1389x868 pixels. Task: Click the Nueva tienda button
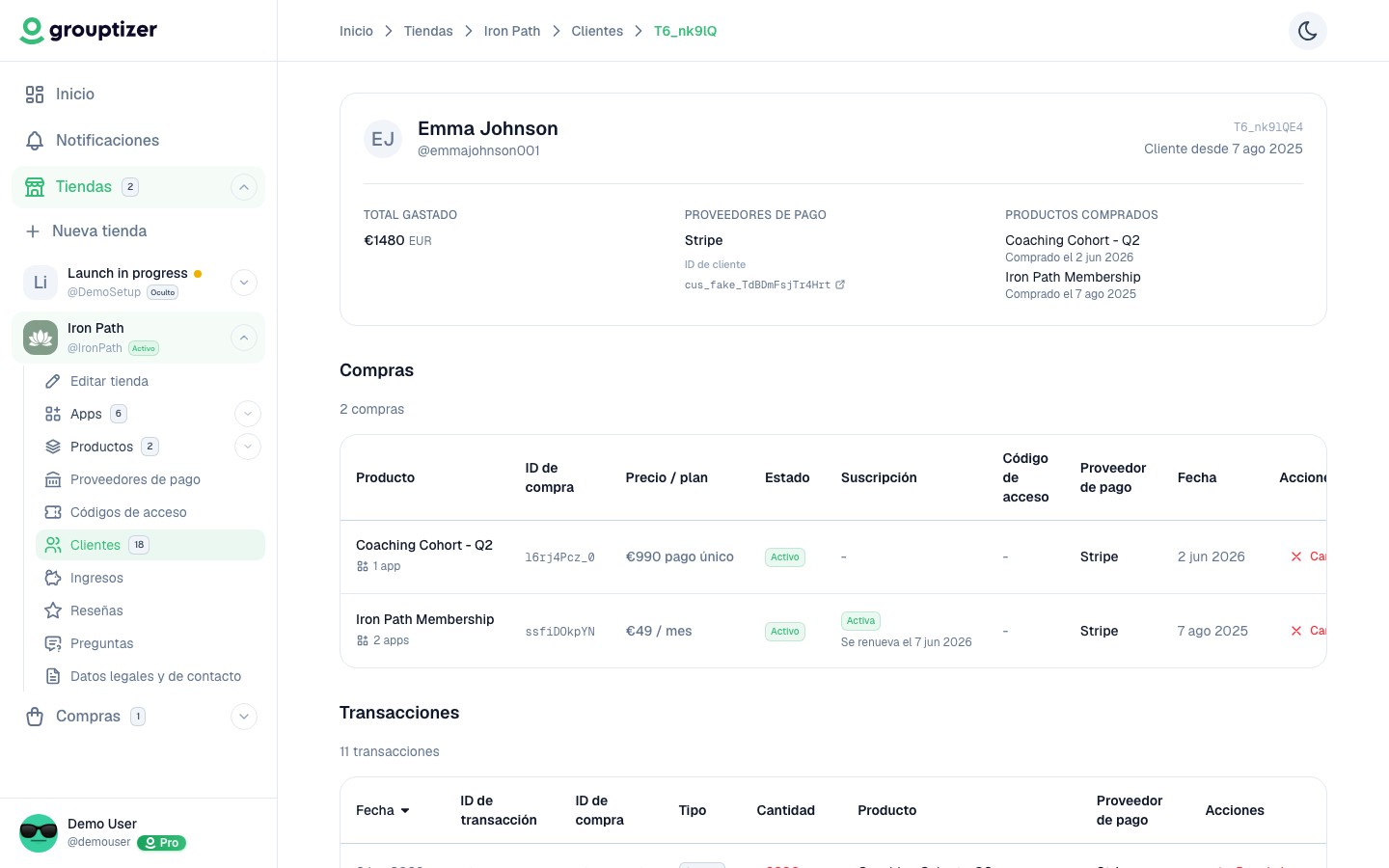click(x=138, y=231)
